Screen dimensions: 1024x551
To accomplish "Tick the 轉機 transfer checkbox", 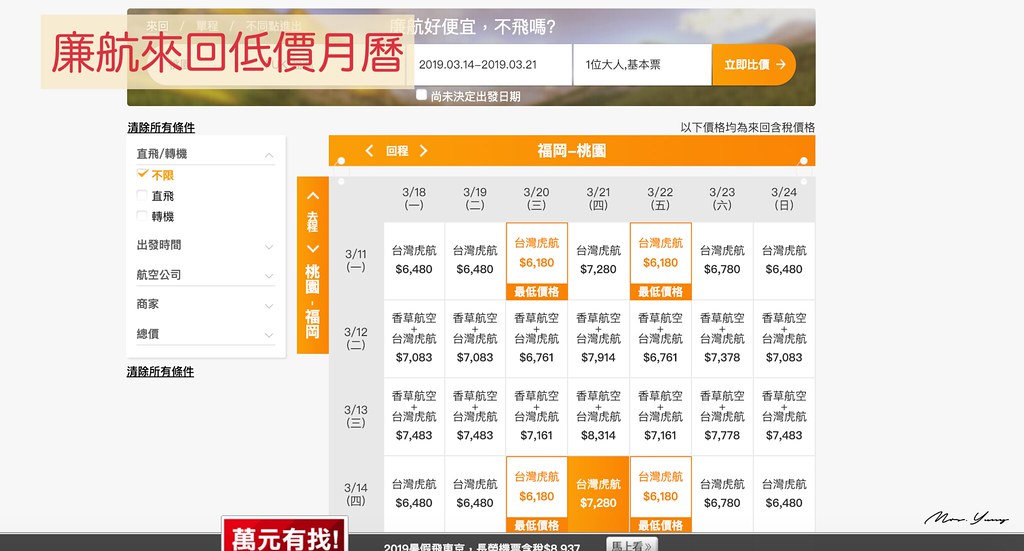I will [x=143, y=216].
